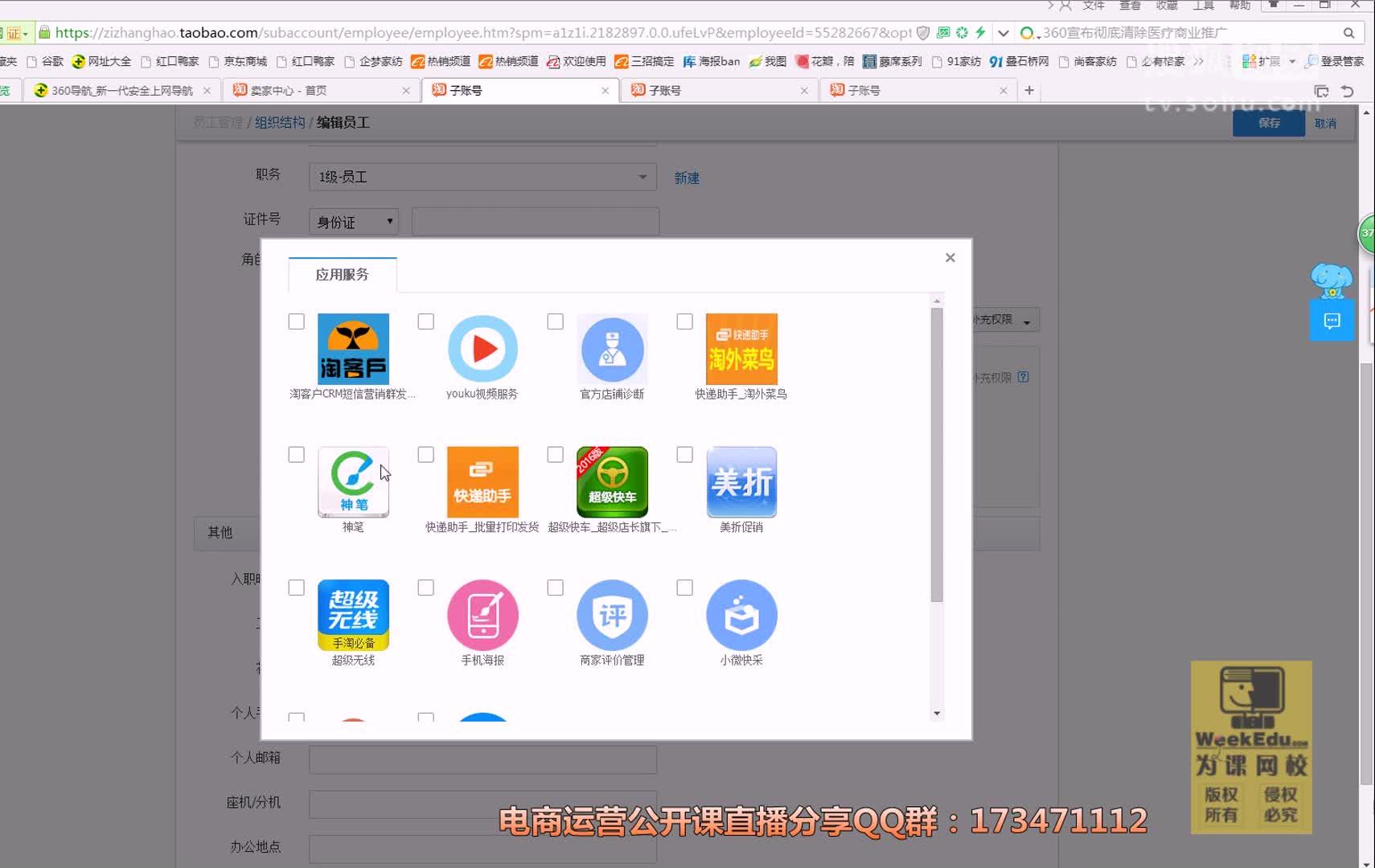Screen dimensions: 1375x868
Task: Select the 神笔 app icon
Action: [x=354, y=482]
